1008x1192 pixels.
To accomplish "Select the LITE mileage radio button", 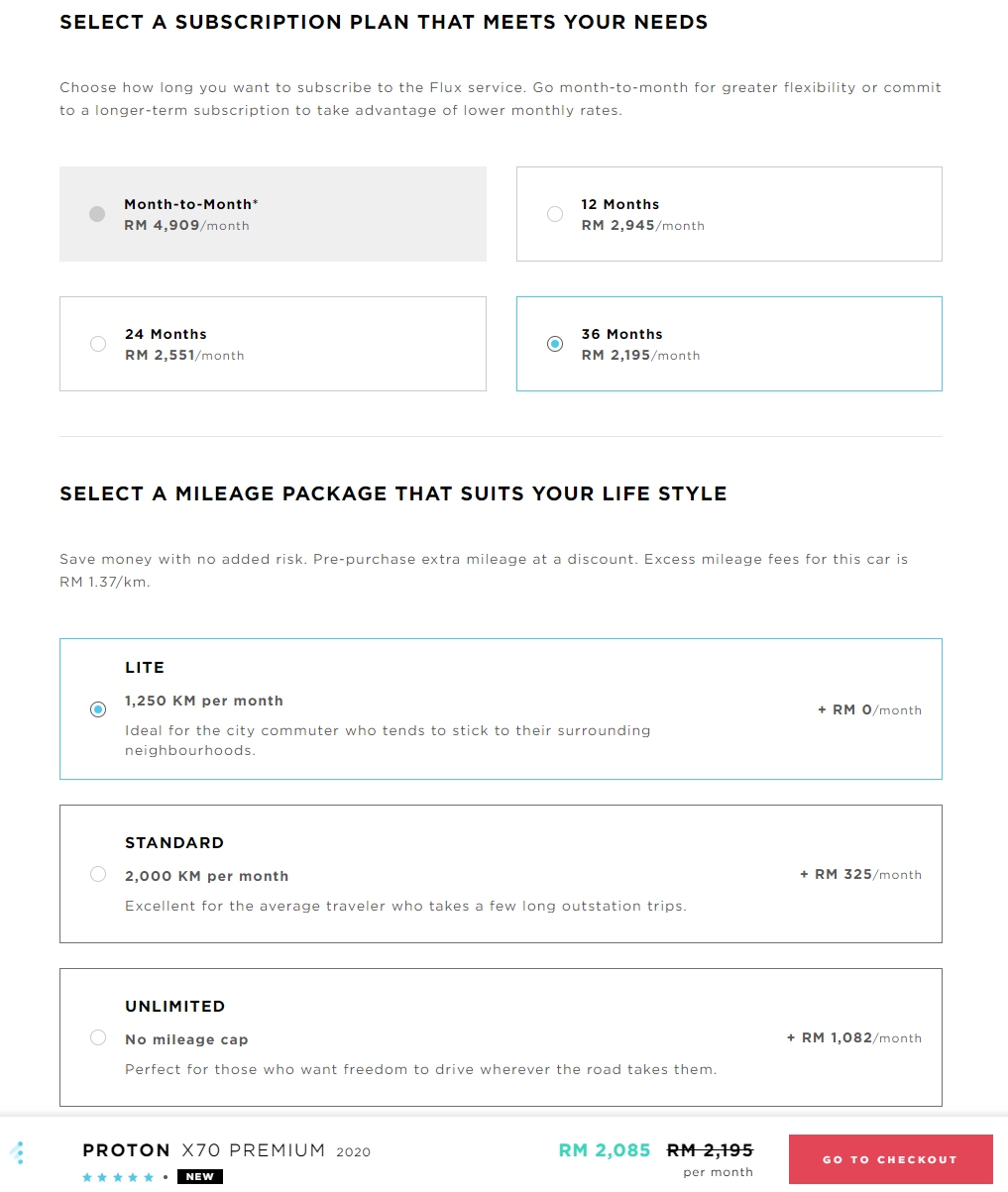I will click(x=98, y=709).
